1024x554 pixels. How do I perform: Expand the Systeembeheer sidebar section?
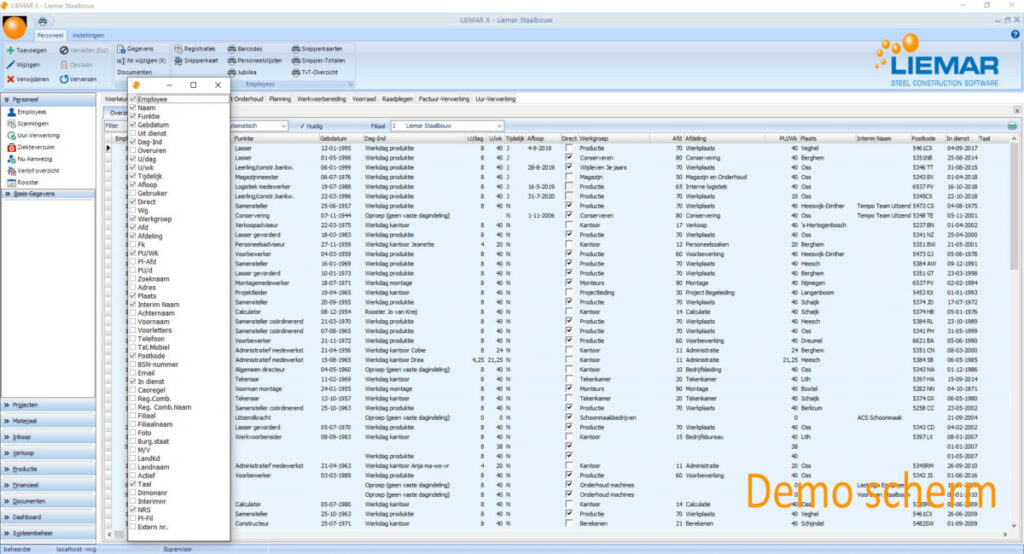click(48, 534)
